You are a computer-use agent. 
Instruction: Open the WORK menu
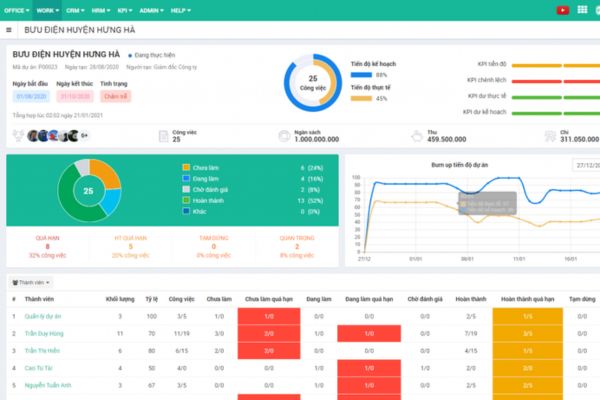point(47,10)
